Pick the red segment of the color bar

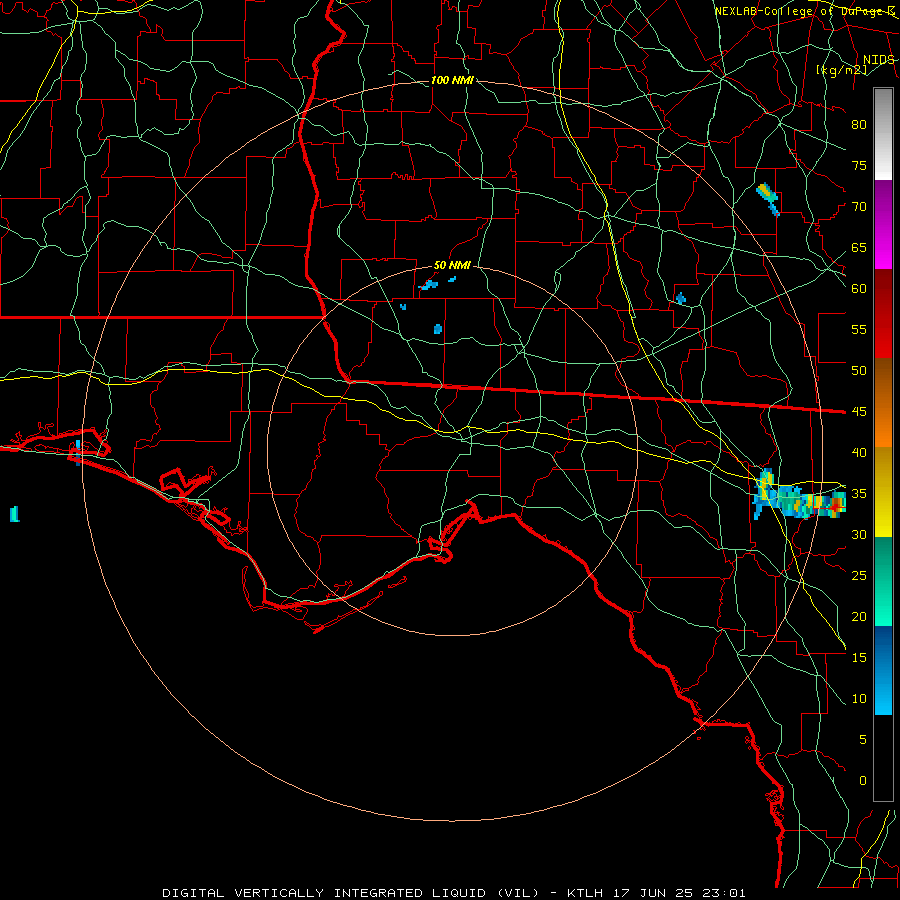pyautogui.click(x=883, y=314)
